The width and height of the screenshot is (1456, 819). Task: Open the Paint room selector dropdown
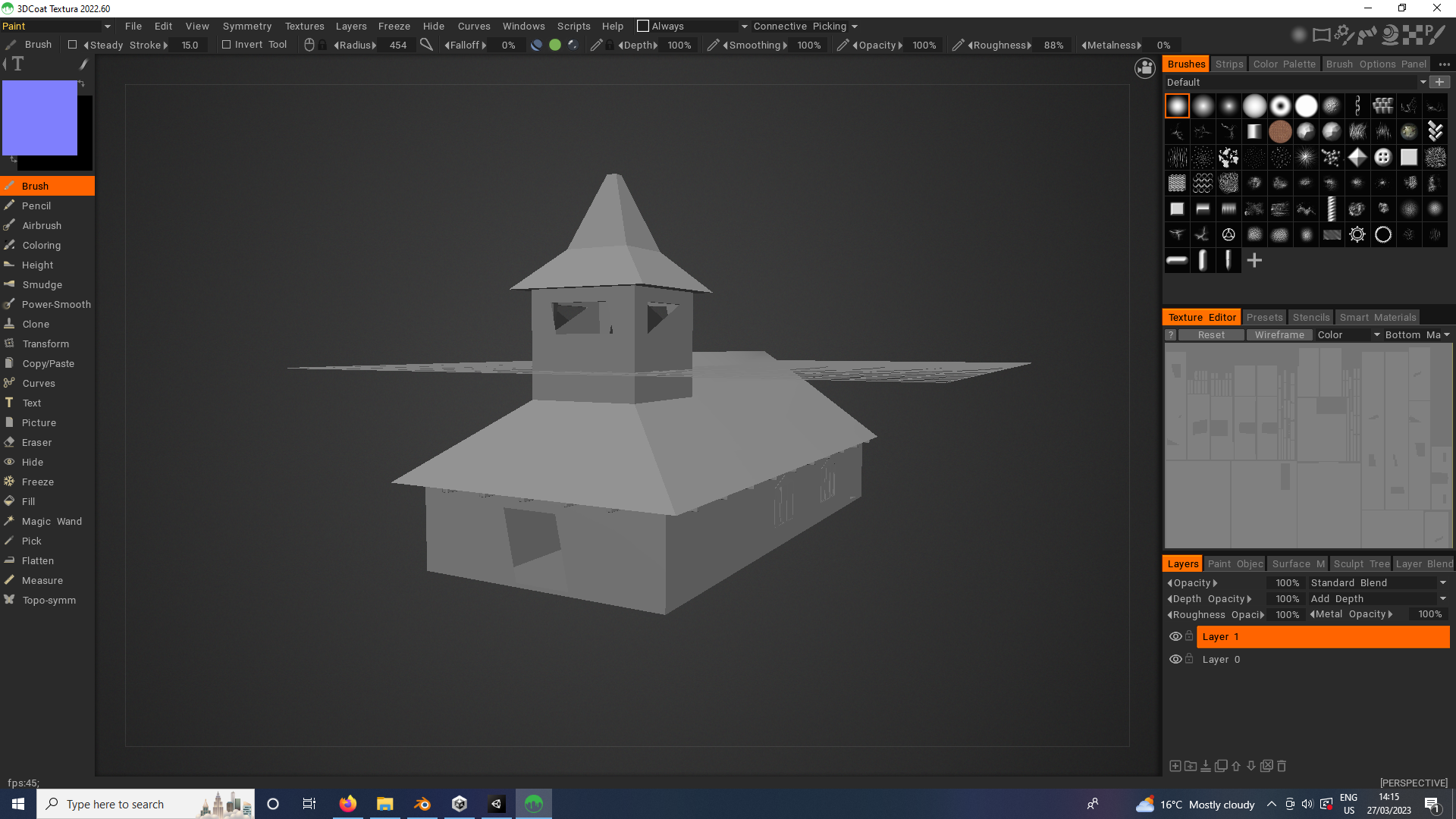click(x=107, y=27)
